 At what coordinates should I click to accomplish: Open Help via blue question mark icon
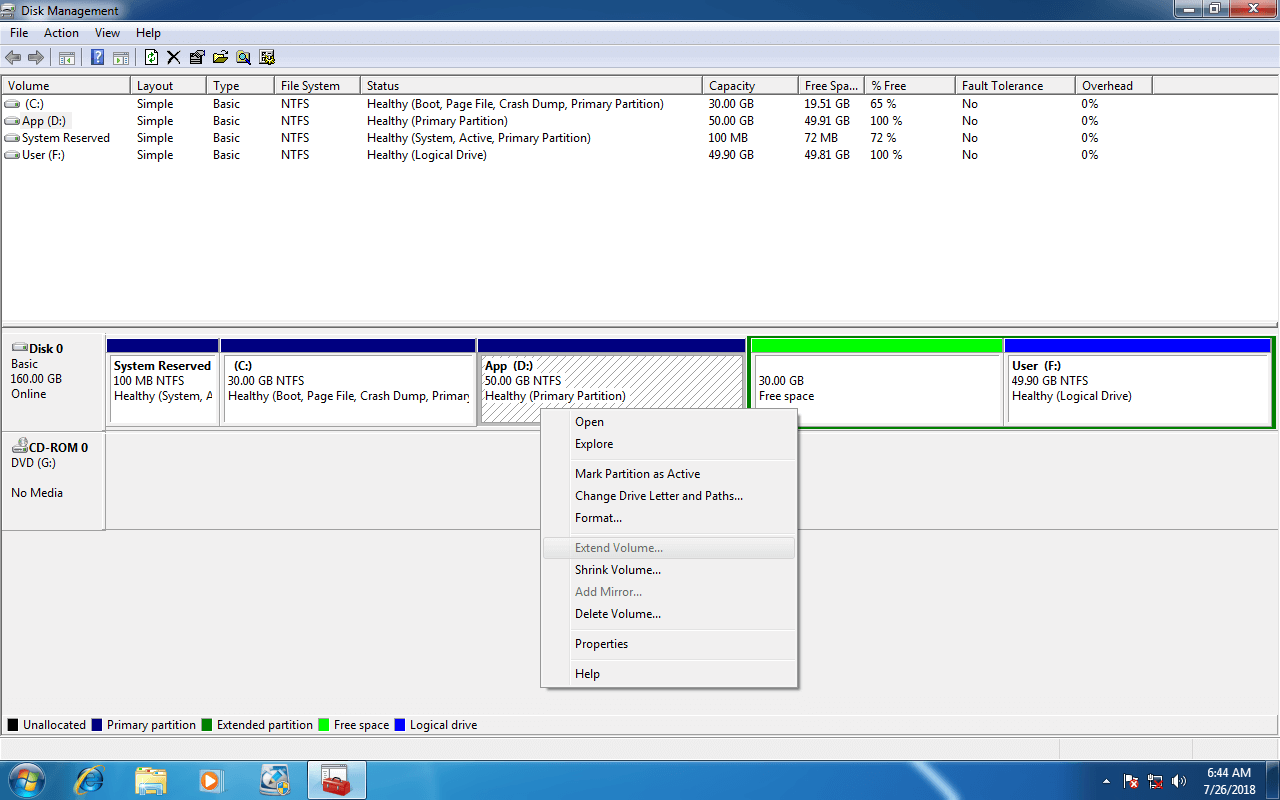click(x=98, y=58)
